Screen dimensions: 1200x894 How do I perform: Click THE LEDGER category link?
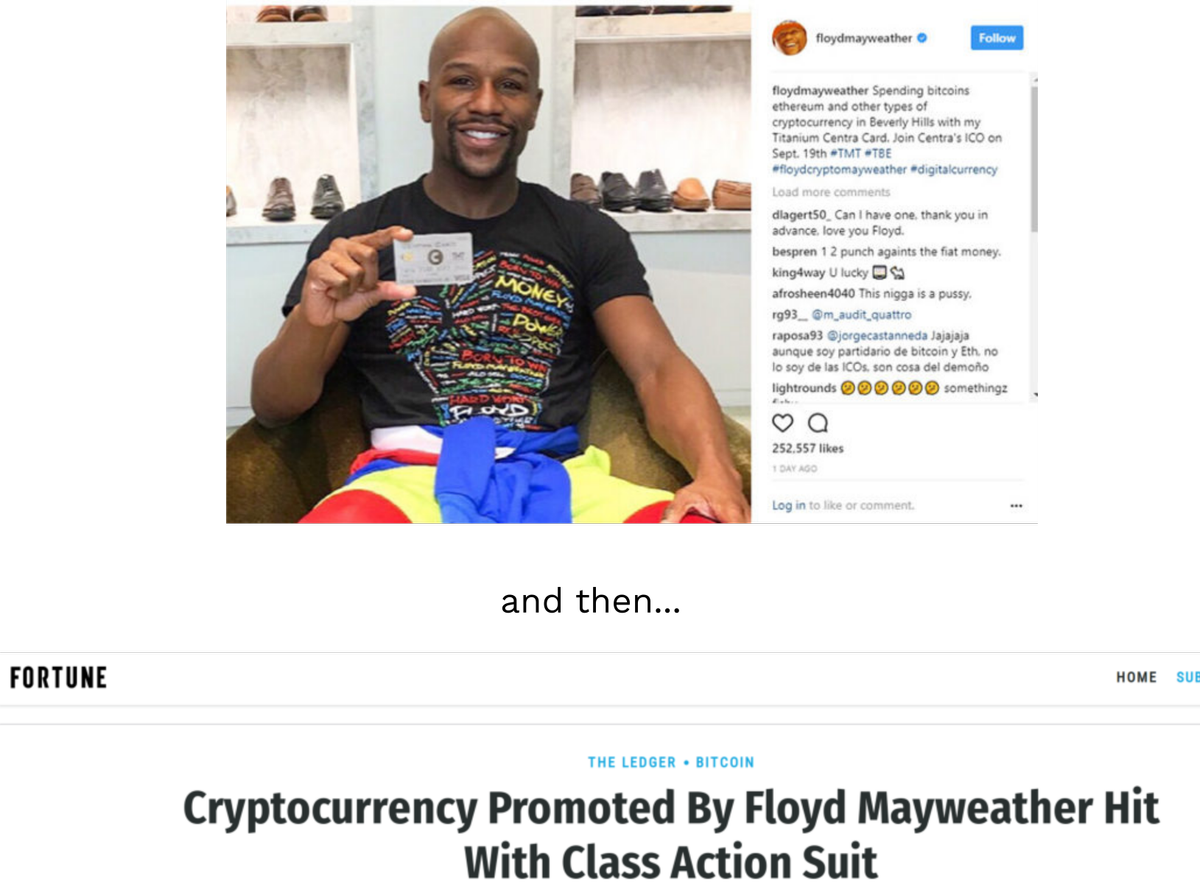click(631, 762)
